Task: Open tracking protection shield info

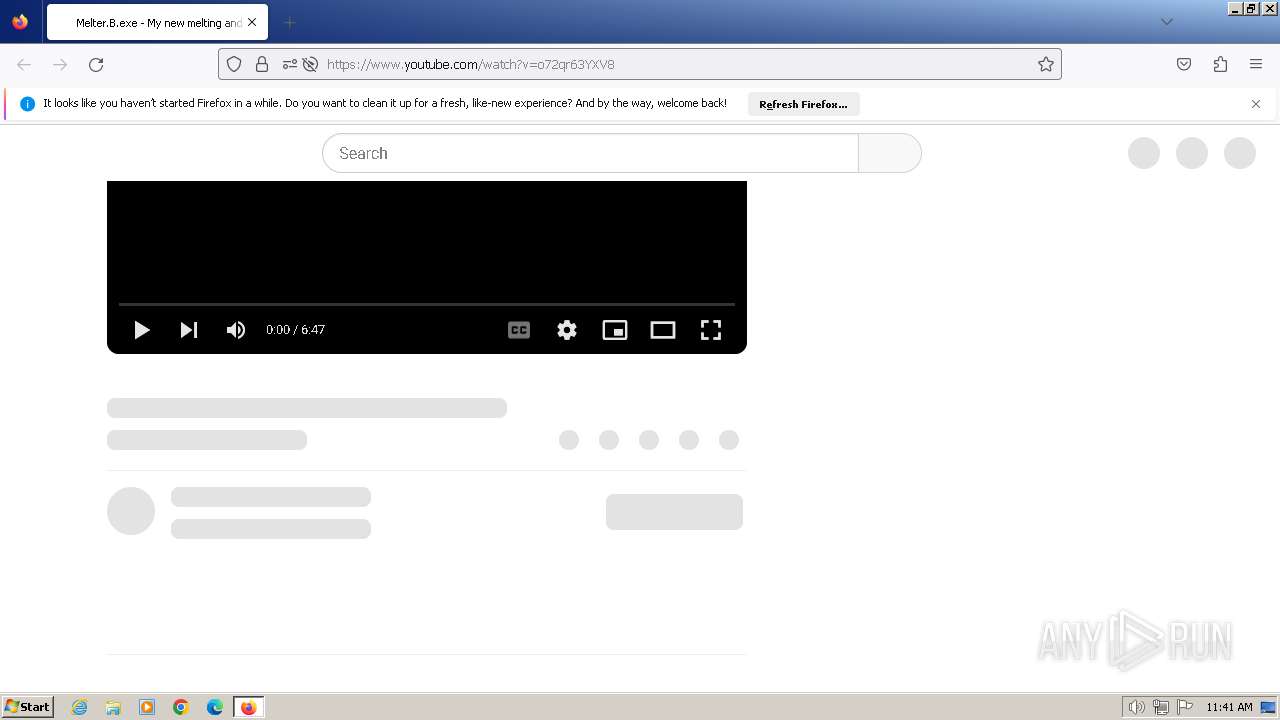Action: 234,64
